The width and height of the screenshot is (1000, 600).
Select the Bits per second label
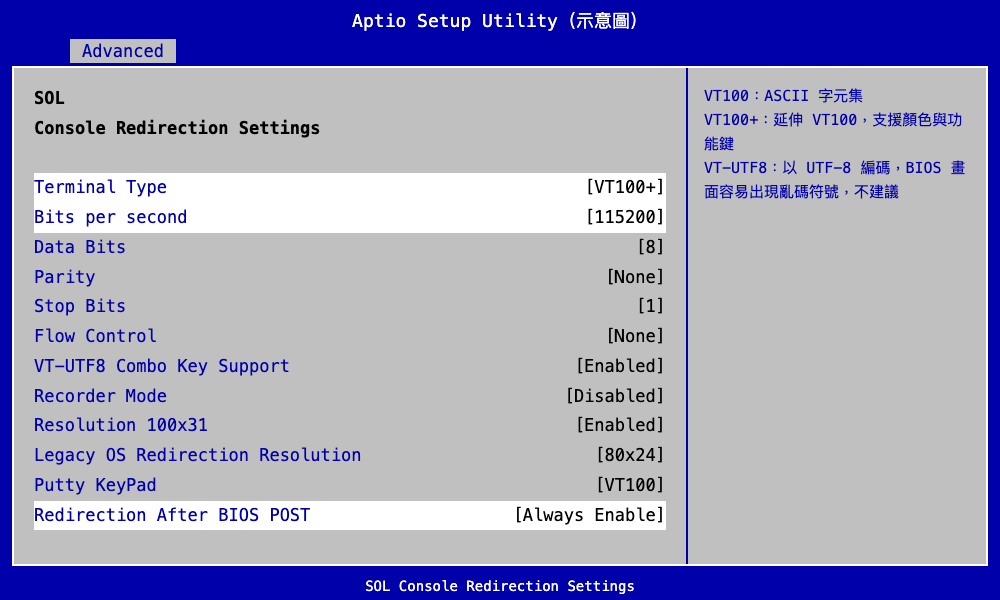[x=110, y=217]
